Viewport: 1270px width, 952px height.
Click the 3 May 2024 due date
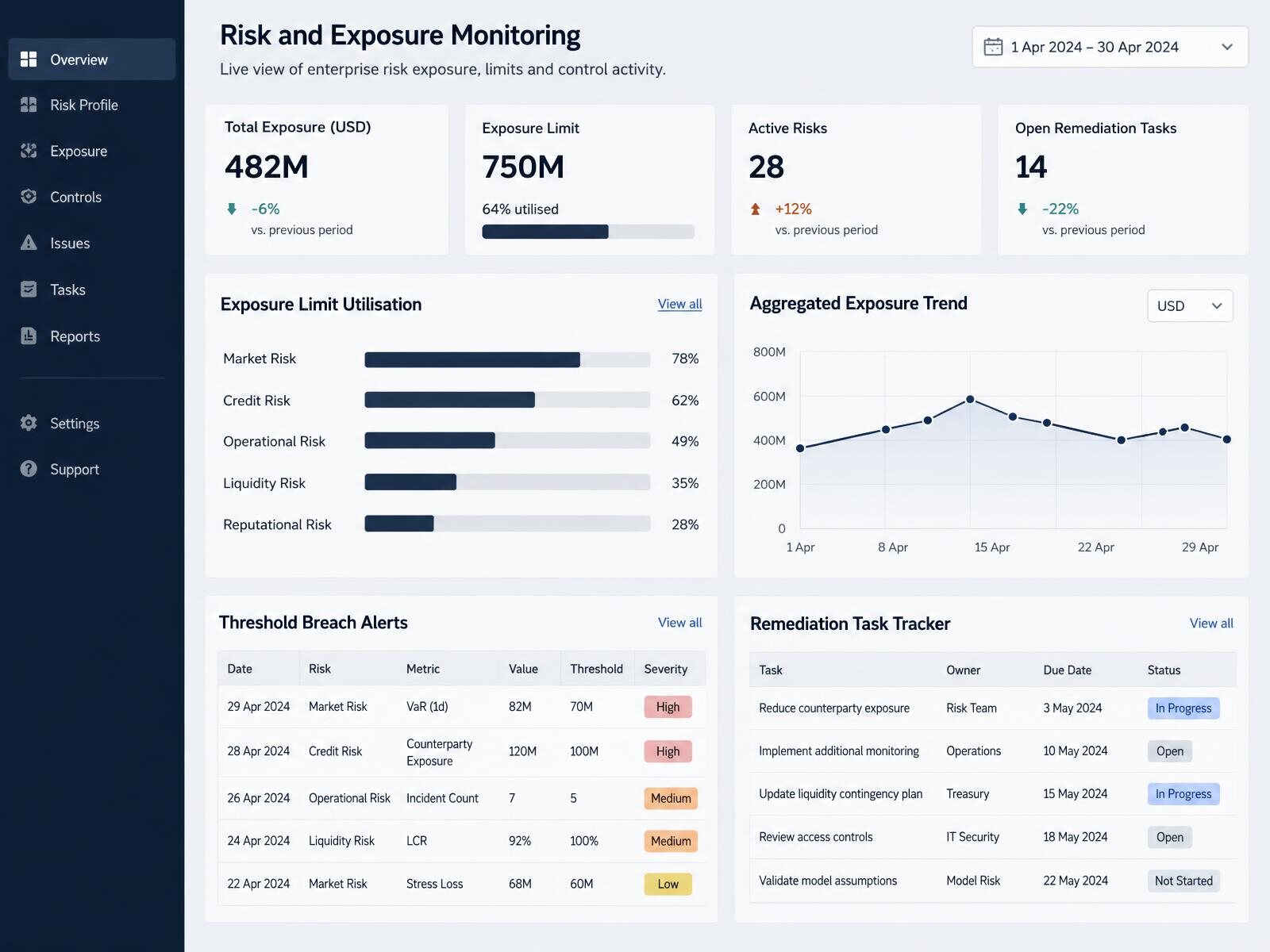(x=1072, y=708)
